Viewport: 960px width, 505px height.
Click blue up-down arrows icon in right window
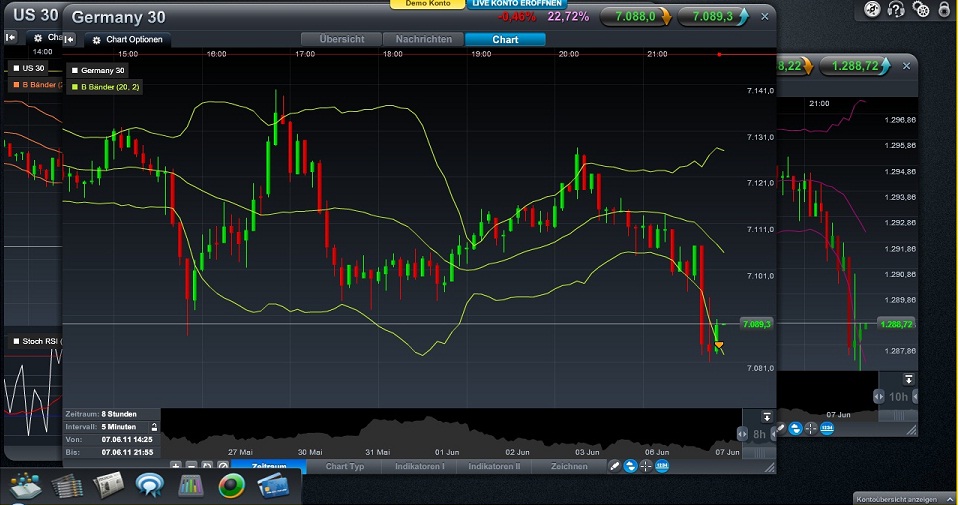[x=795, y=428]
